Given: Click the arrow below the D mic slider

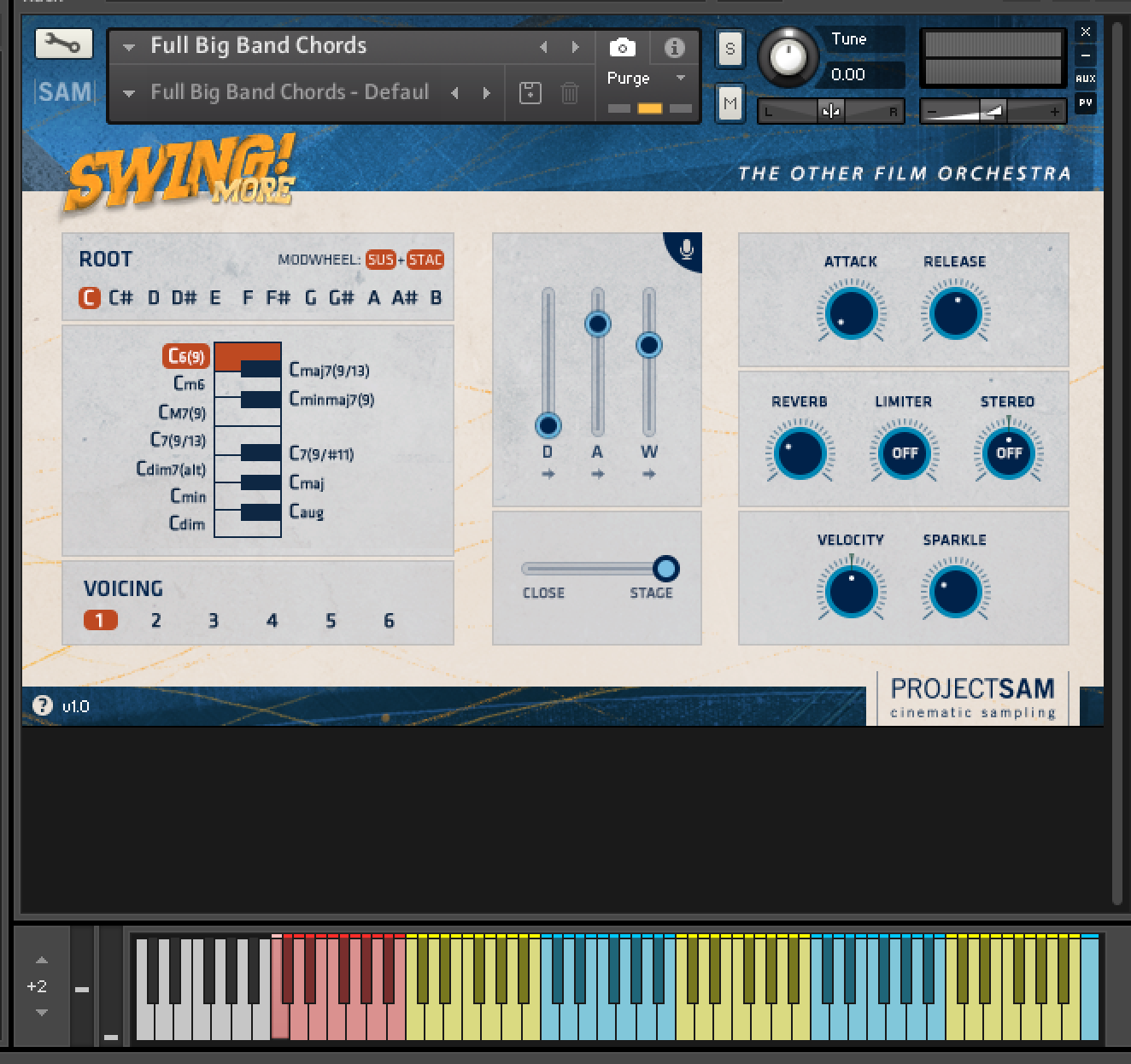Looking at the screenshot, I should (x=548, y=475).
